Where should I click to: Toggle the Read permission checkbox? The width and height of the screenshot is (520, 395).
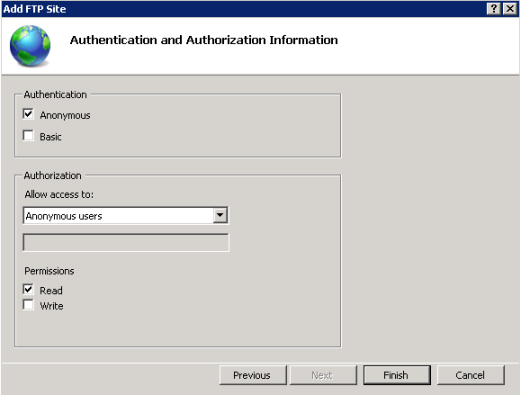coord(28,289)
